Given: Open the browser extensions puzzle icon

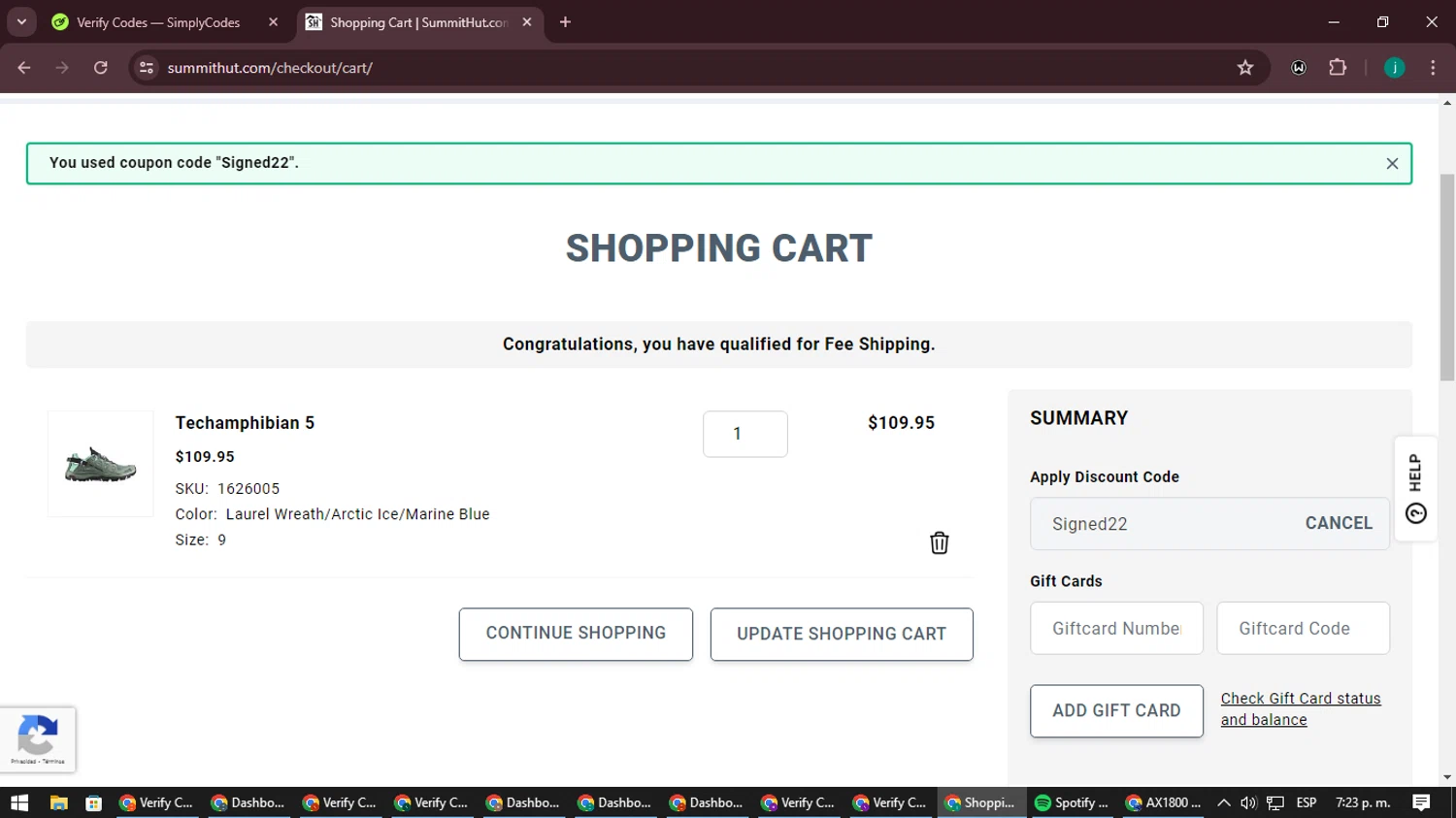Looking at the screenshot, I should (1338, 68).
